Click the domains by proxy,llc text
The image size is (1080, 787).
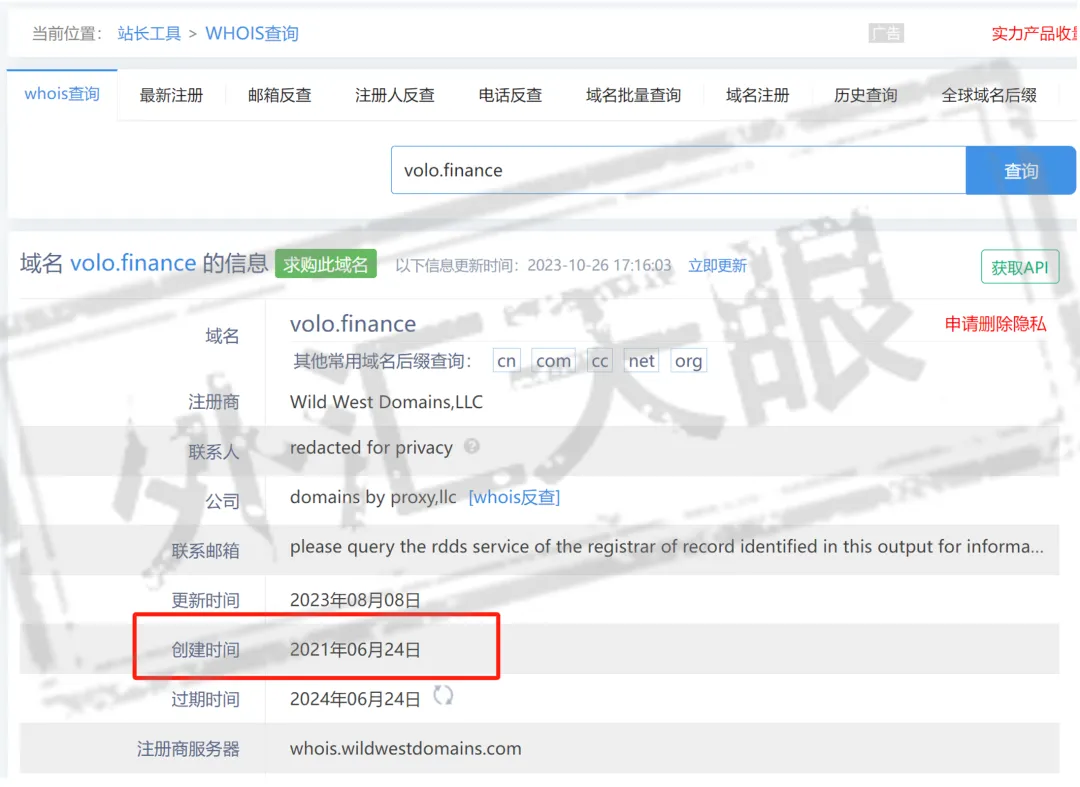point(373,497)
